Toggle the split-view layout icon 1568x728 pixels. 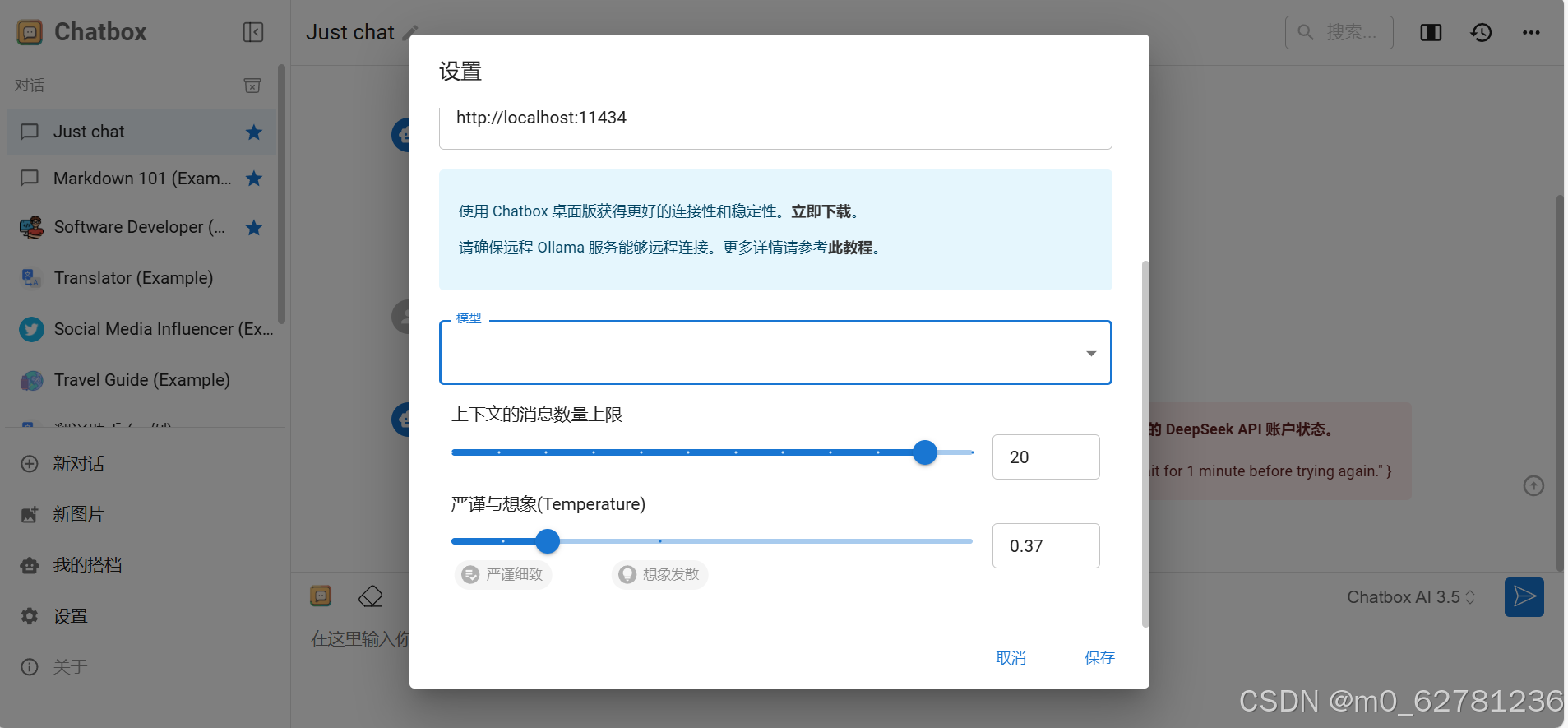click(1431, 32)
